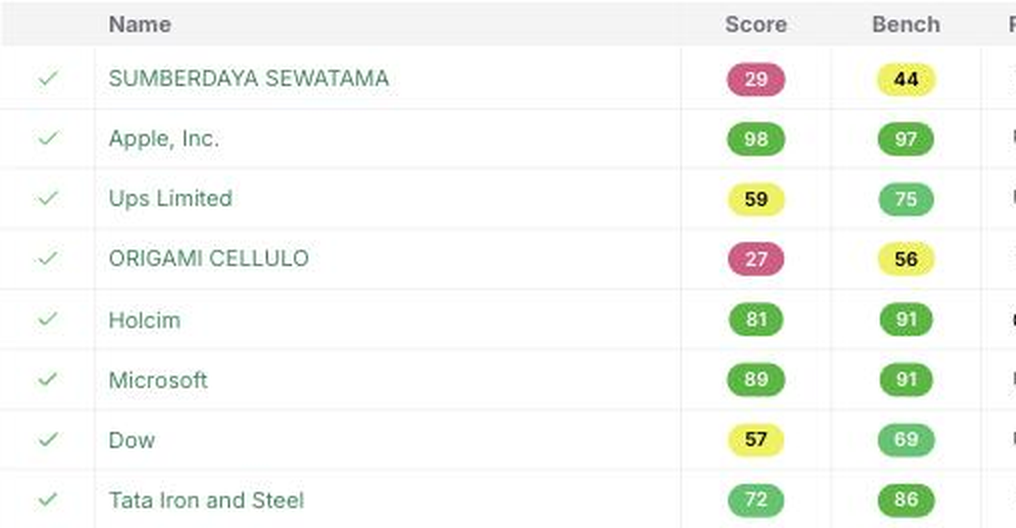The height and width of the screenshot is (528, 1016).
Task: Select the checkmark for Tata Iron and Steel
Action: 48,499
